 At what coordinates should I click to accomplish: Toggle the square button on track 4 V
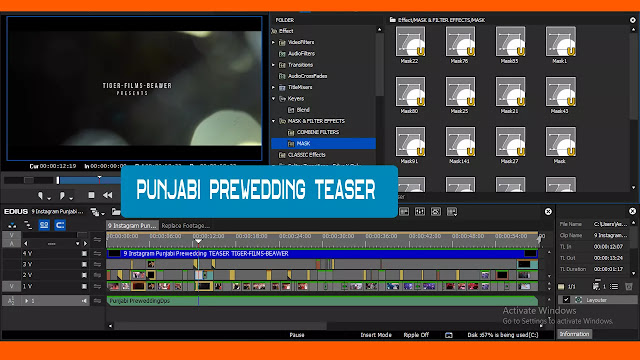(84, 253)
